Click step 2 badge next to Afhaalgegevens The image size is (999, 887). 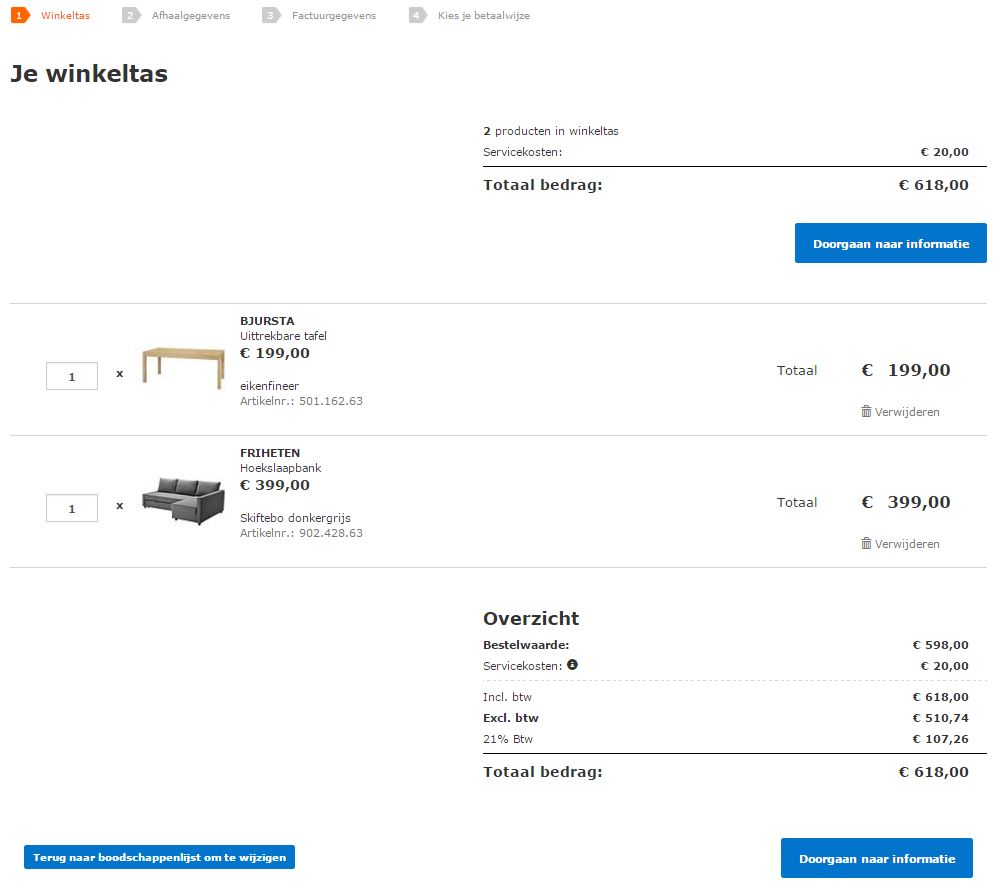pos(131,15)
